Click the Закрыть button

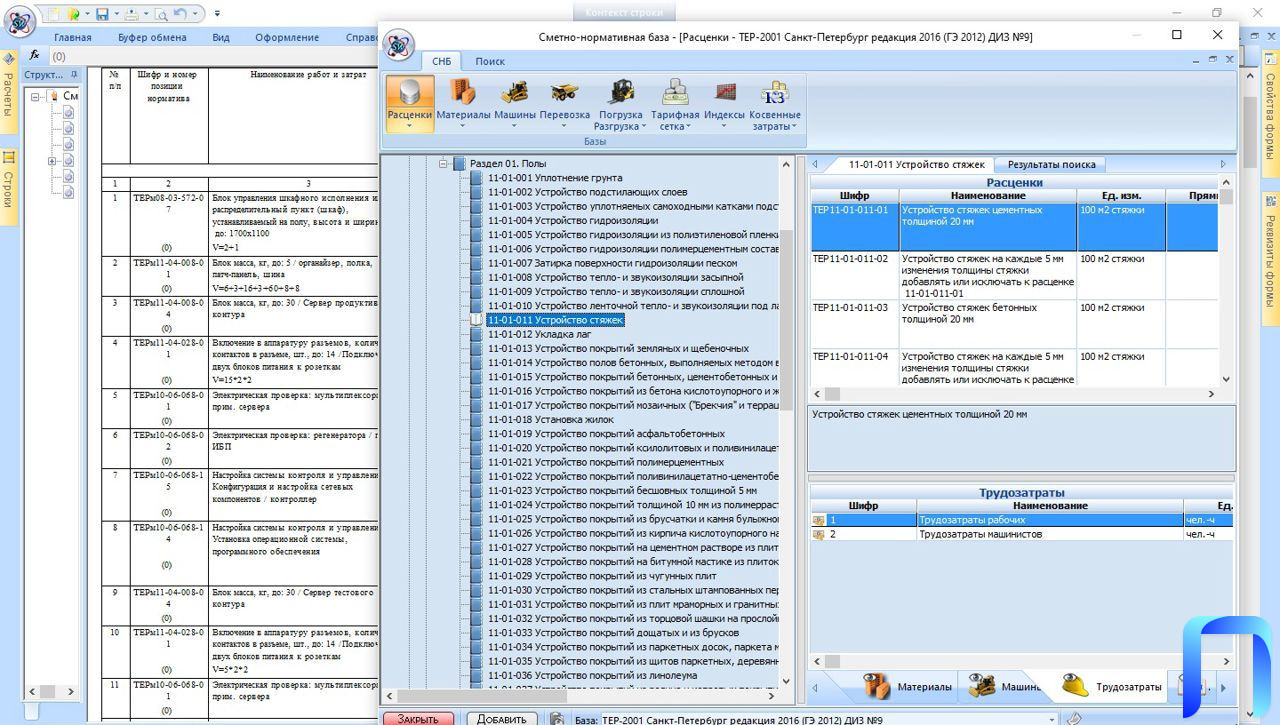(418, 718)
